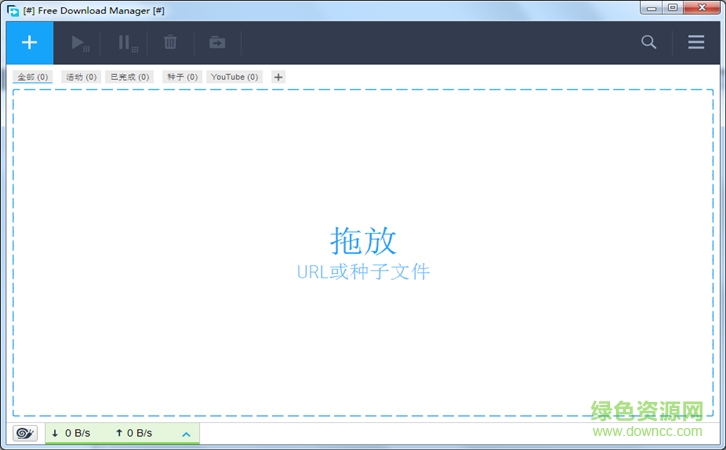This screenshot has width=726, height=450.
Task: Expand the speed panel with the chevron
Action: click(x=186, y=434)
